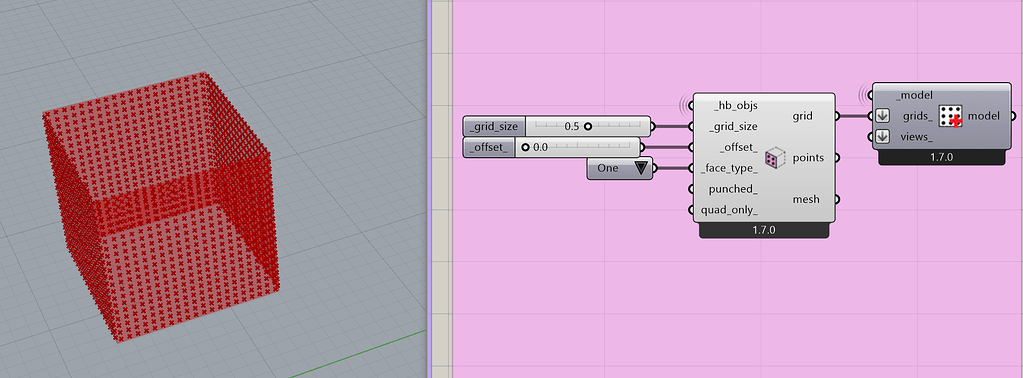Image resolution: width=1023 pixels, height=378 pixels.
Task: Select the red sensor grid box in Rhino viewport
Action: point(160,206)
